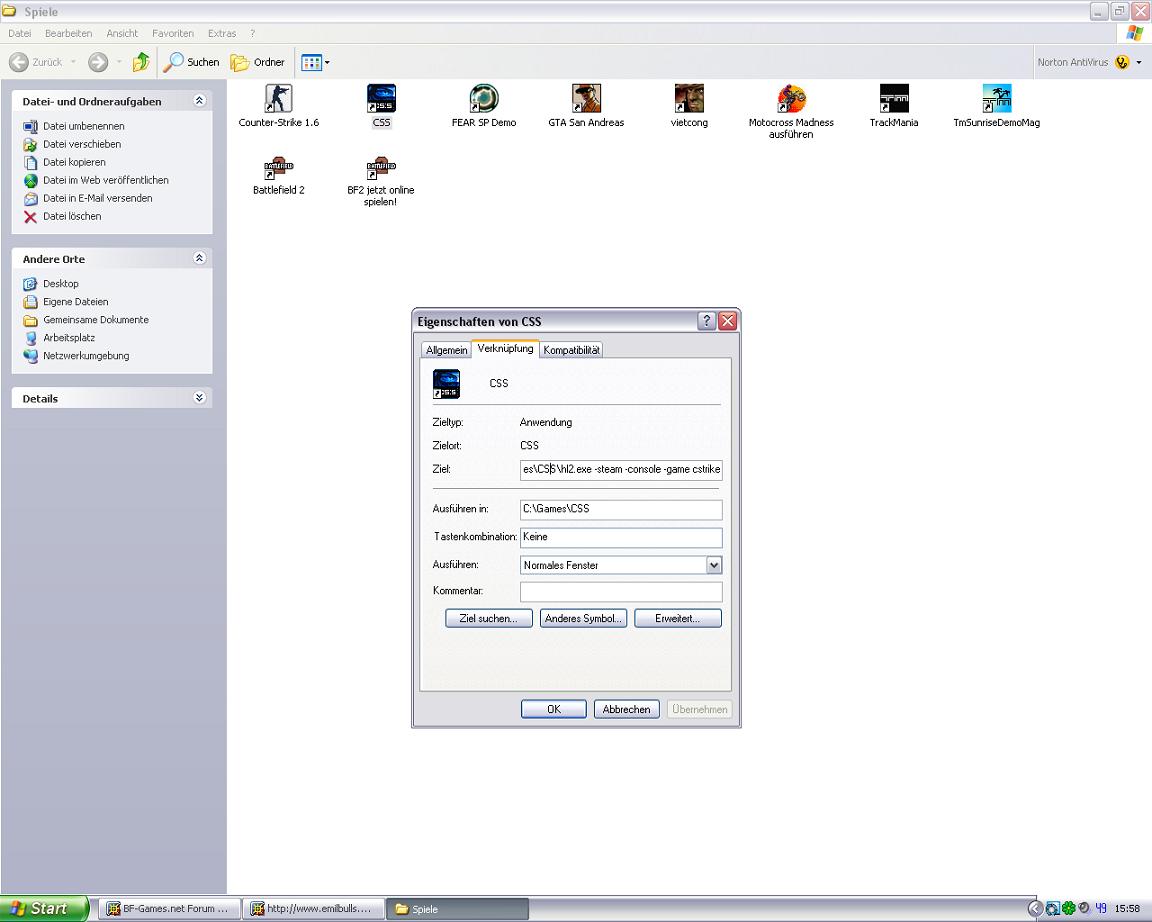Switch to the emilbulls taskbar window
Image resolution: width=1152 pixels, height=922 pixels.
coord(313,909)
